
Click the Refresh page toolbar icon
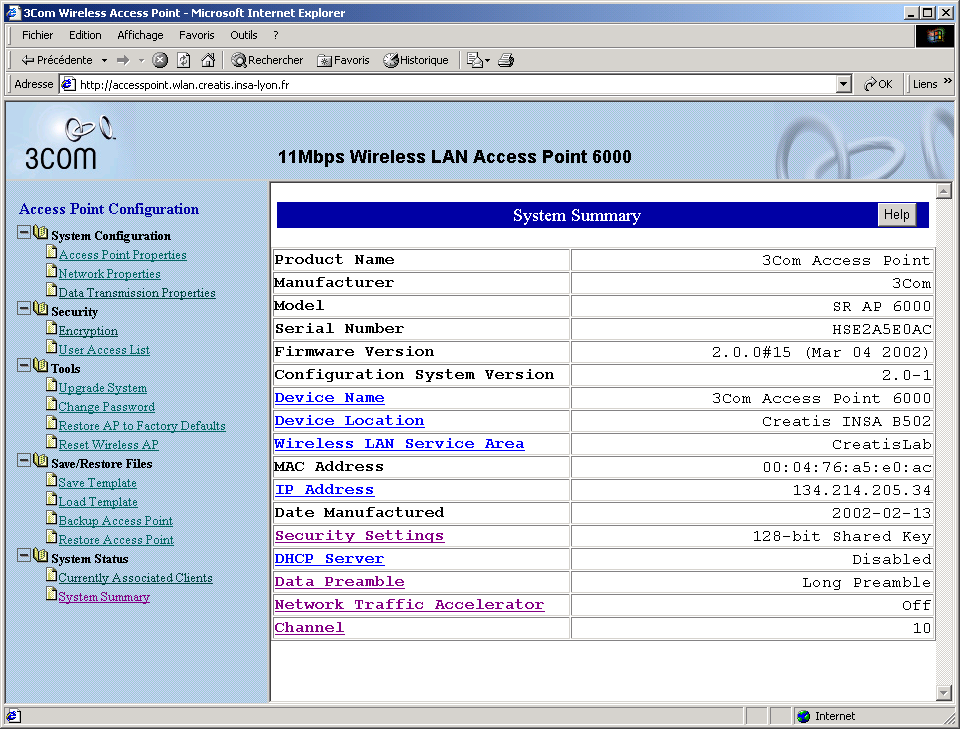tap(184, 60)
